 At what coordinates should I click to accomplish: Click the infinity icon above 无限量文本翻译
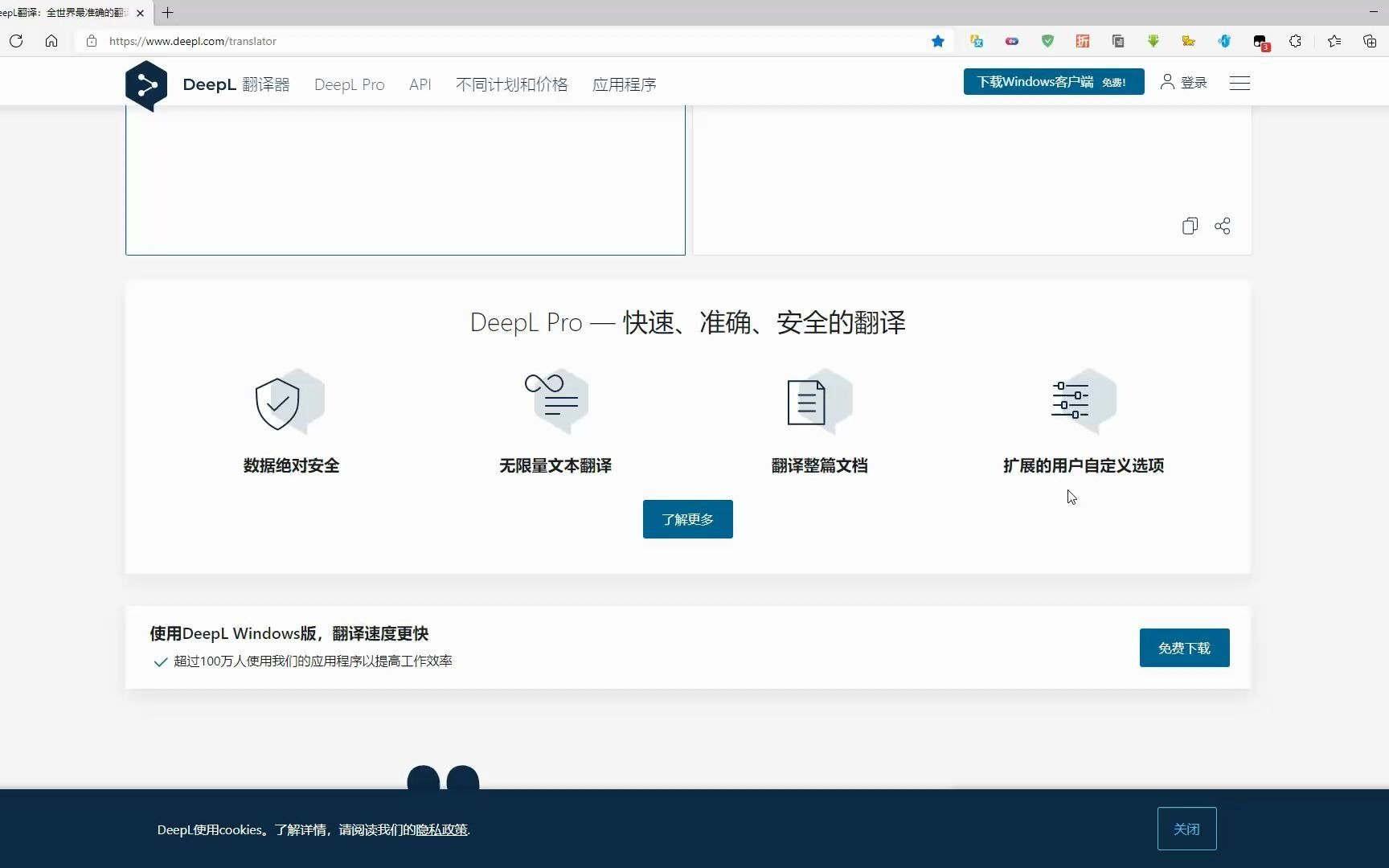pos(555,400)
